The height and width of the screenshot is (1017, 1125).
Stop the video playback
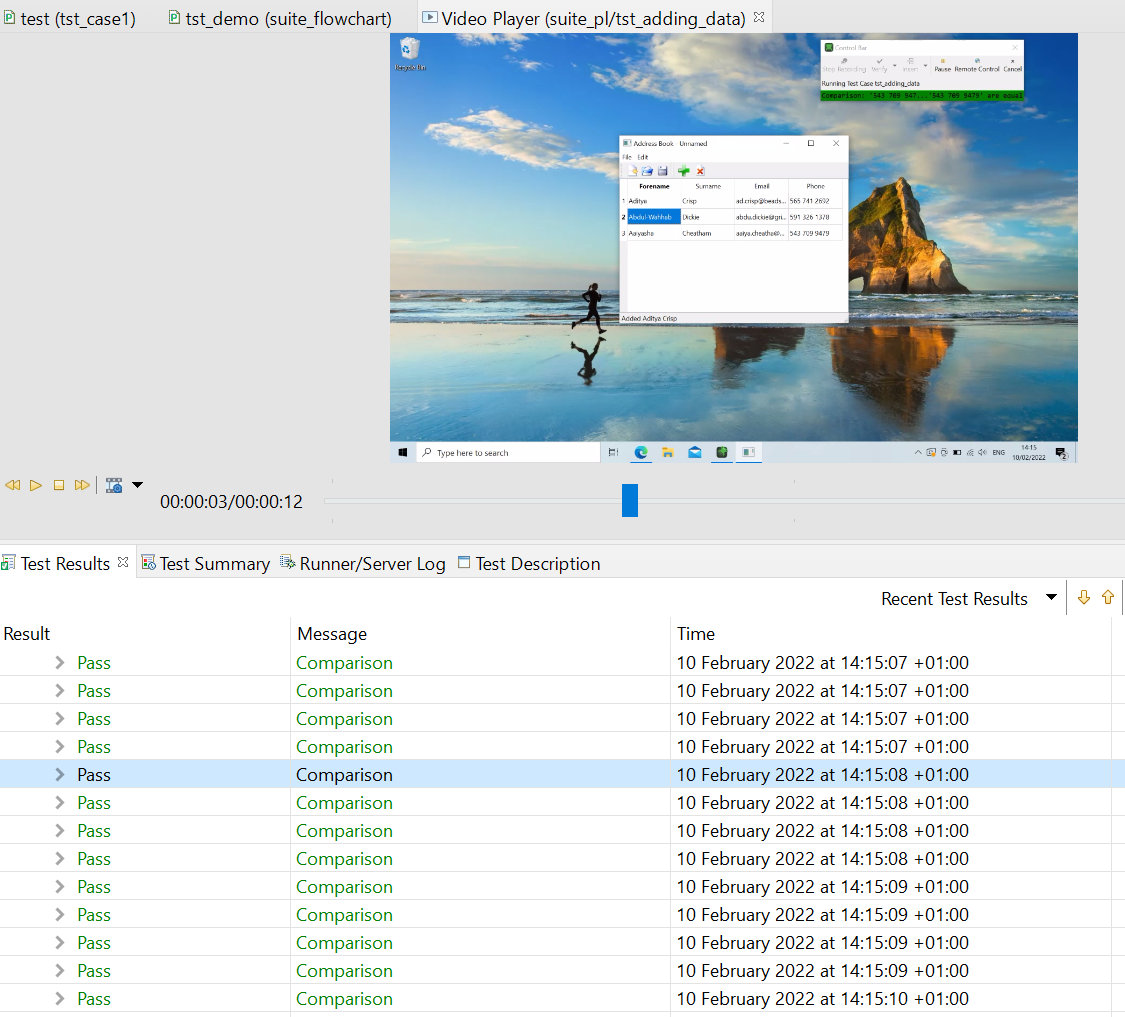59,485
